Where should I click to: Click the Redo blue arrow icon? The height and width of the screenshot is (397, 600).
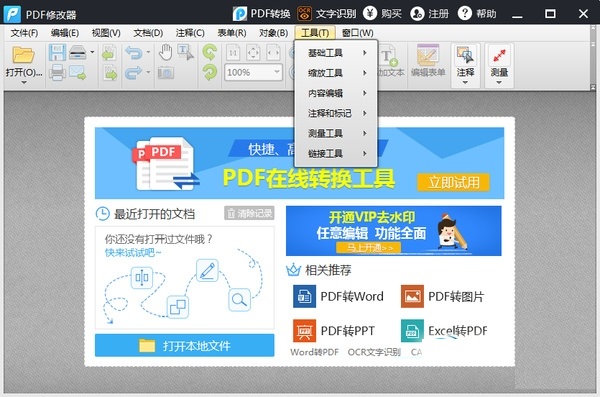[x=133, y=72]
